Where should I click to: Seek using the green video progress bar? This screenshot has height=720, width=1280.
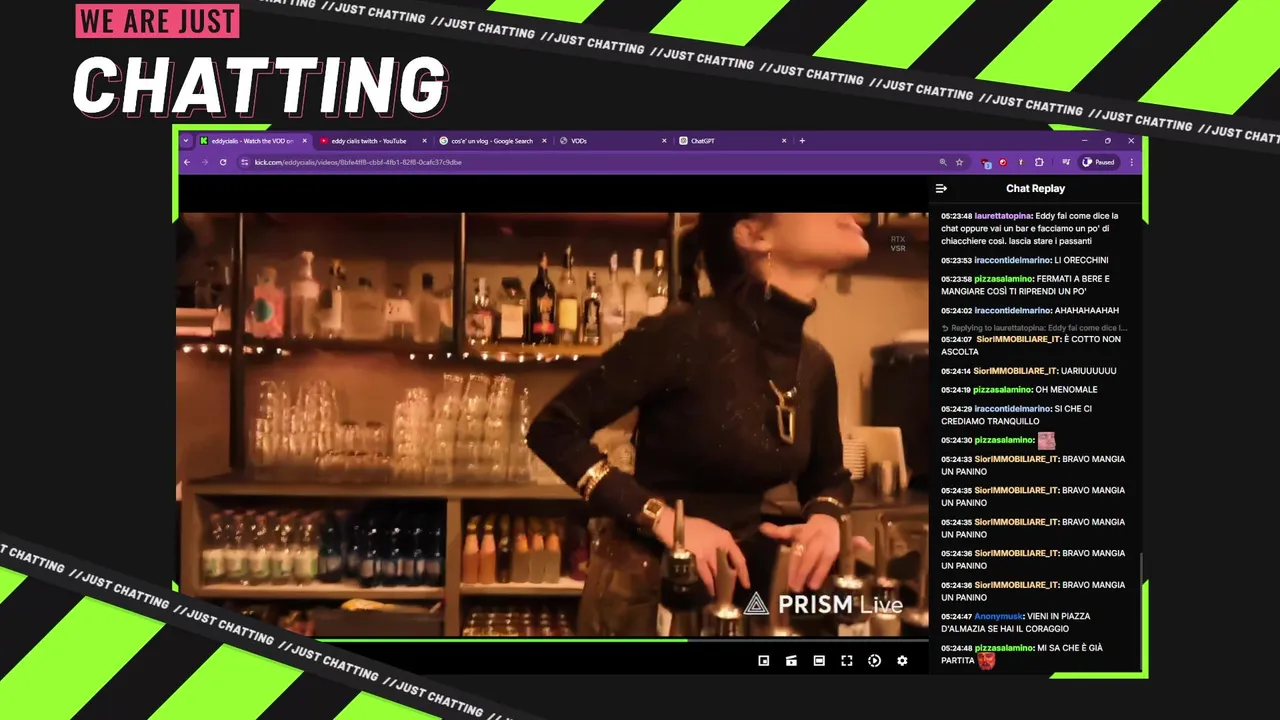[x=553, y=639]
